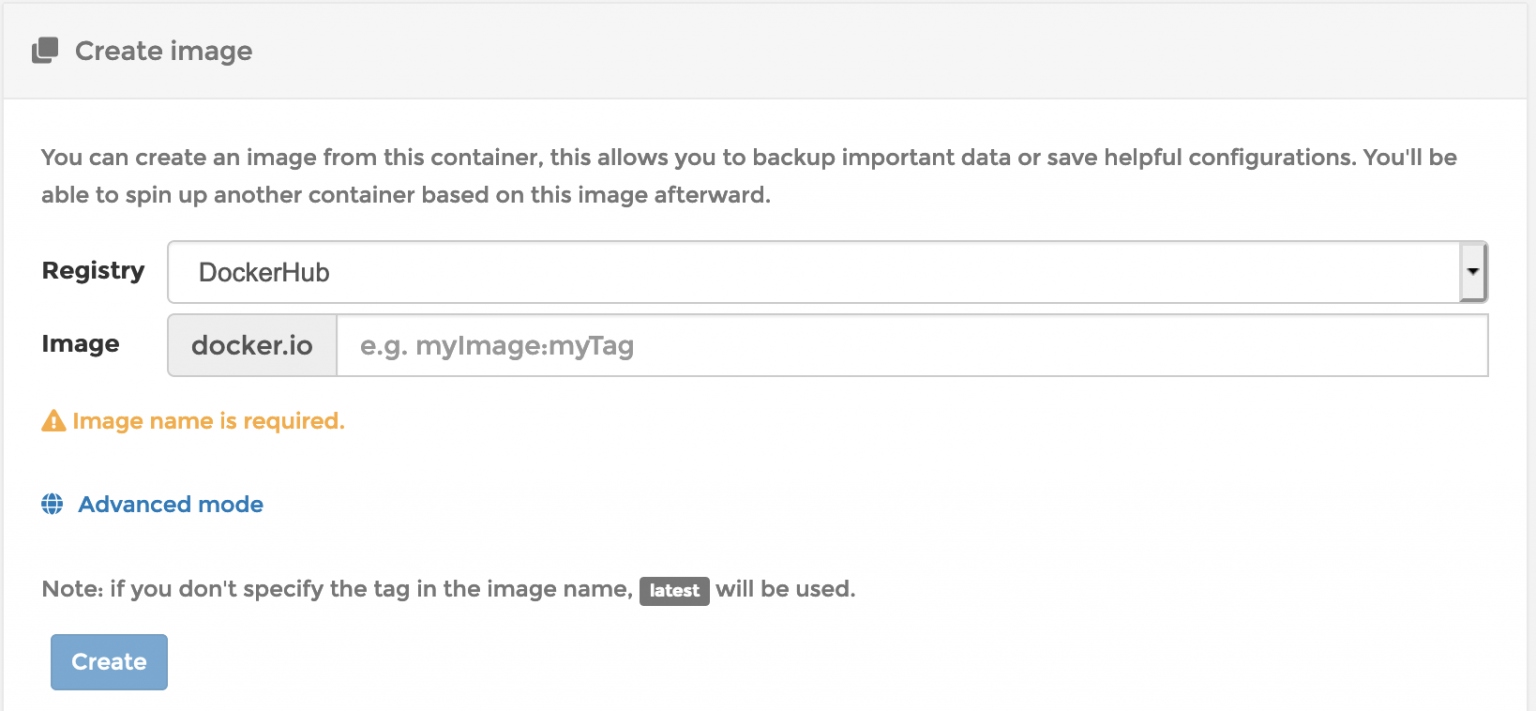Viewport: 1536px width, 711px height.
Task: Click the blue Create button to build the image
Action: pos(108,661)
